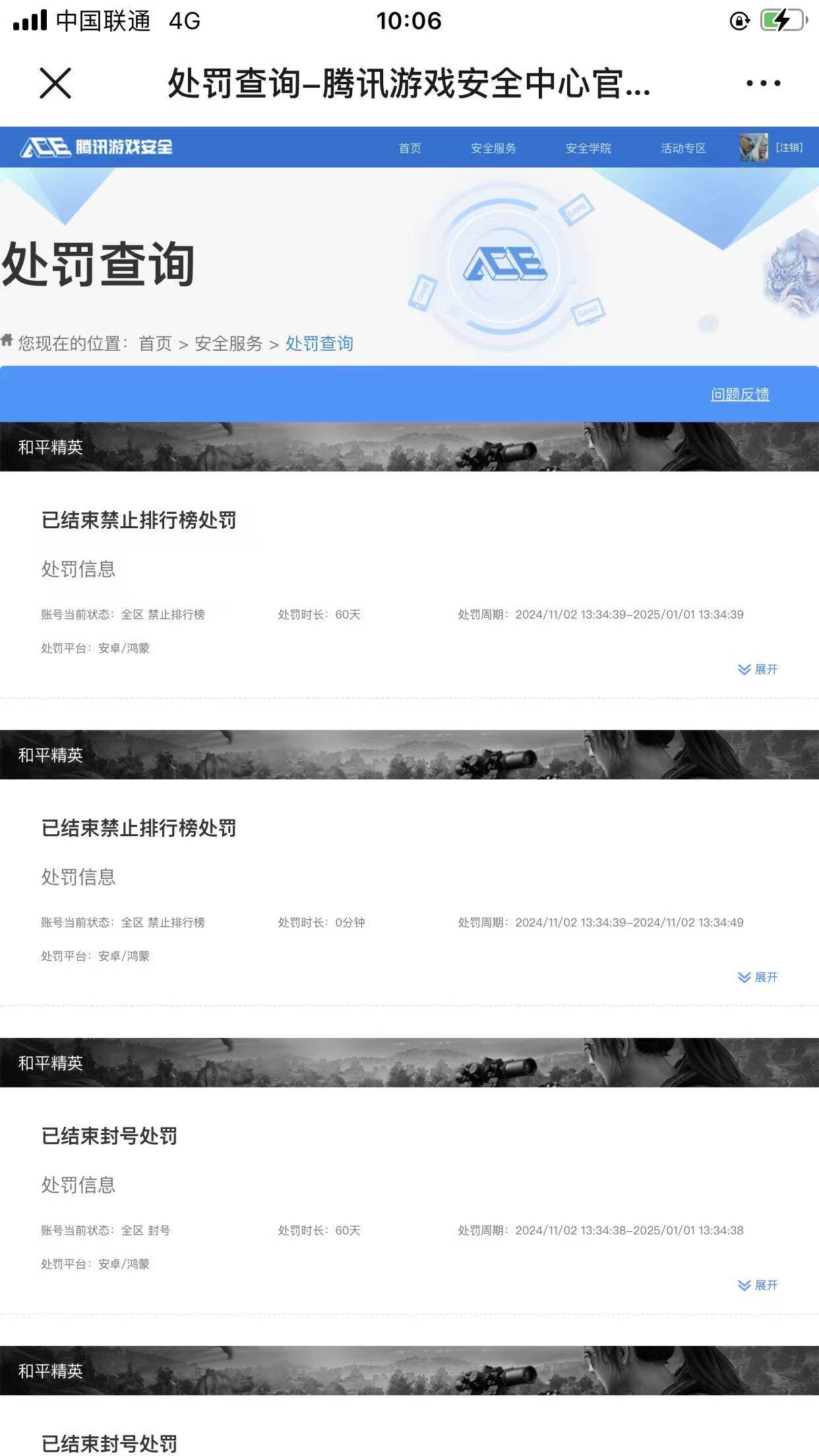The image size is (819, 1456).
Task: Click the bottom-most 和平精英 banner
Action: [x=409, y=1371]
